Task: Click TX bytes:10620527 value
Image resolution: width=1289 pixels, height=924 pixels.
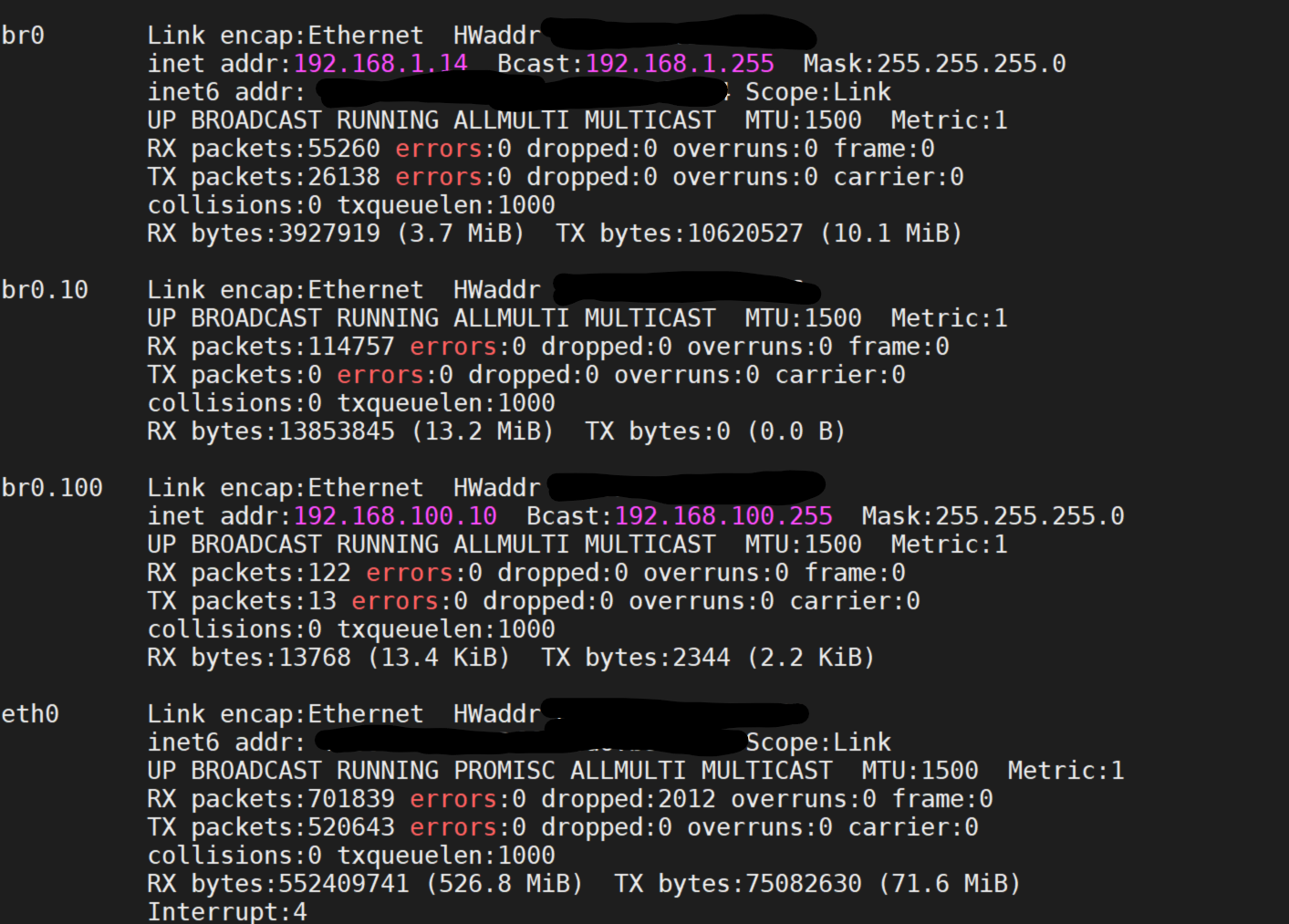Action: [680, 234]
